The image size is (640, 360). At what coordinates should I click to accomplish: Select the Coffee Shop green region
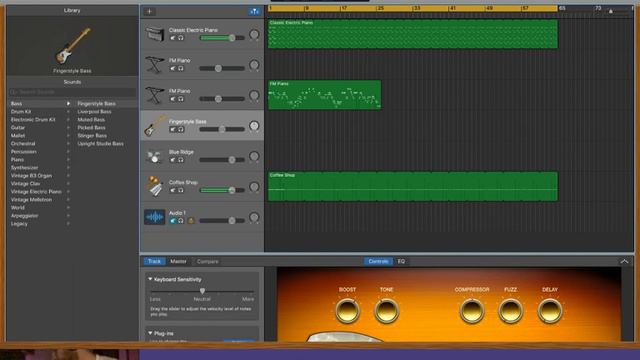click(x=413, y=186)
